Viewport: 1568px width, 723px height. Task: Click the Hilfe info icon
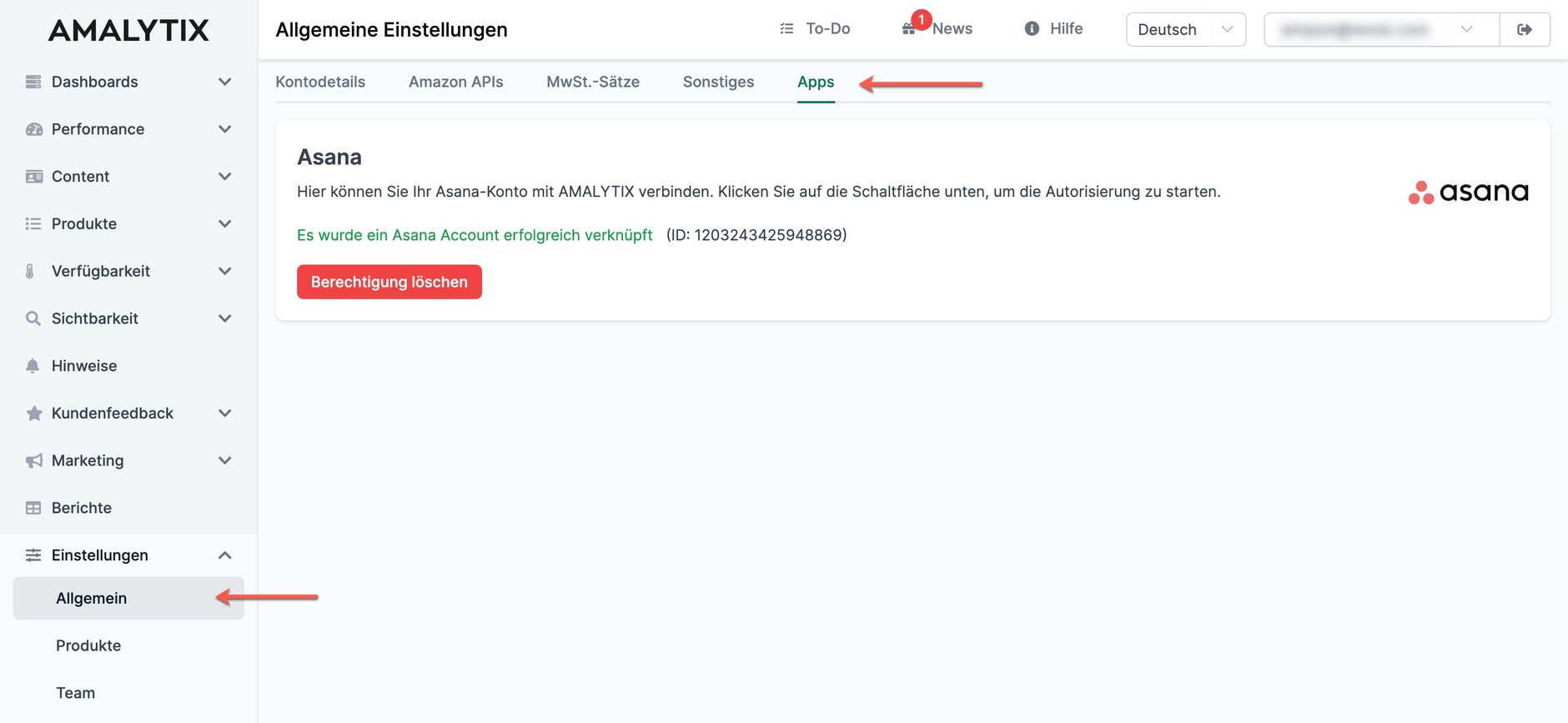point(1032,29)
